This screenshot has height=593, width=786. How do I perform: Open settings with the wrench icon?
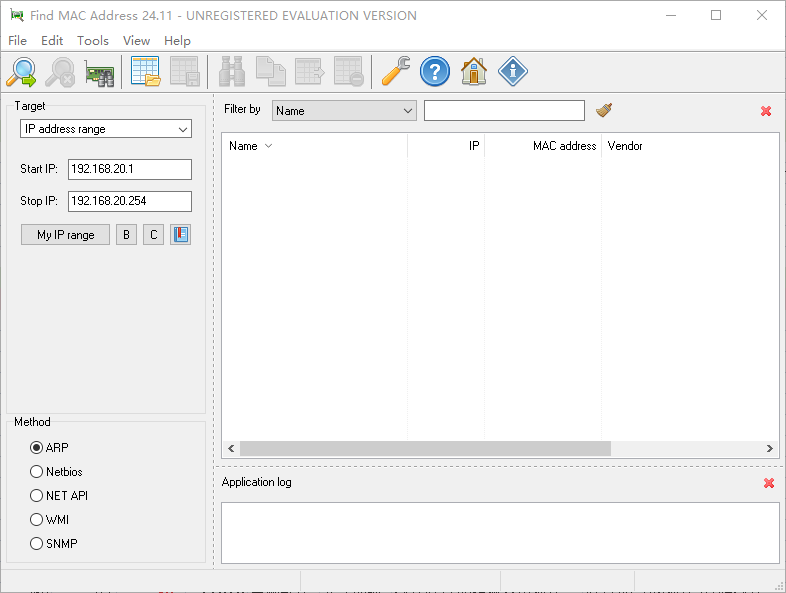[x=396, y=72]
